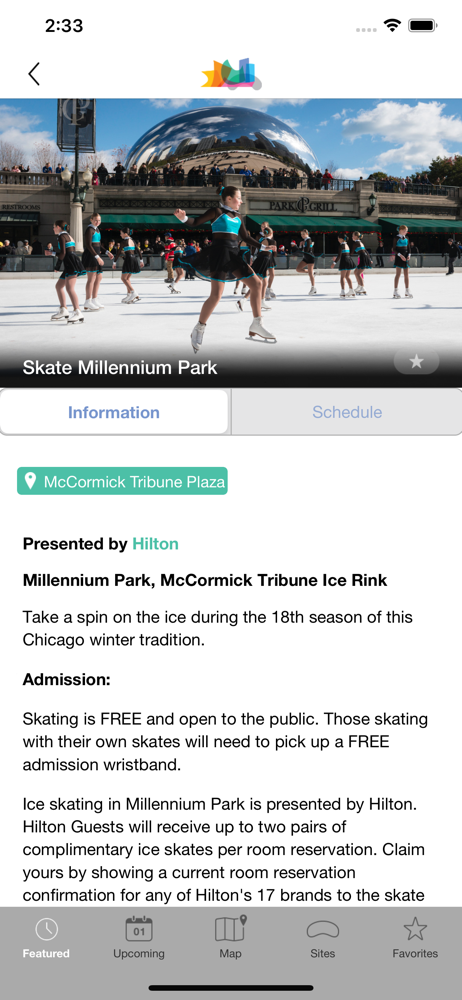
Task: Tap the 2:33 clock in status bar
Action: click(64, 26)
